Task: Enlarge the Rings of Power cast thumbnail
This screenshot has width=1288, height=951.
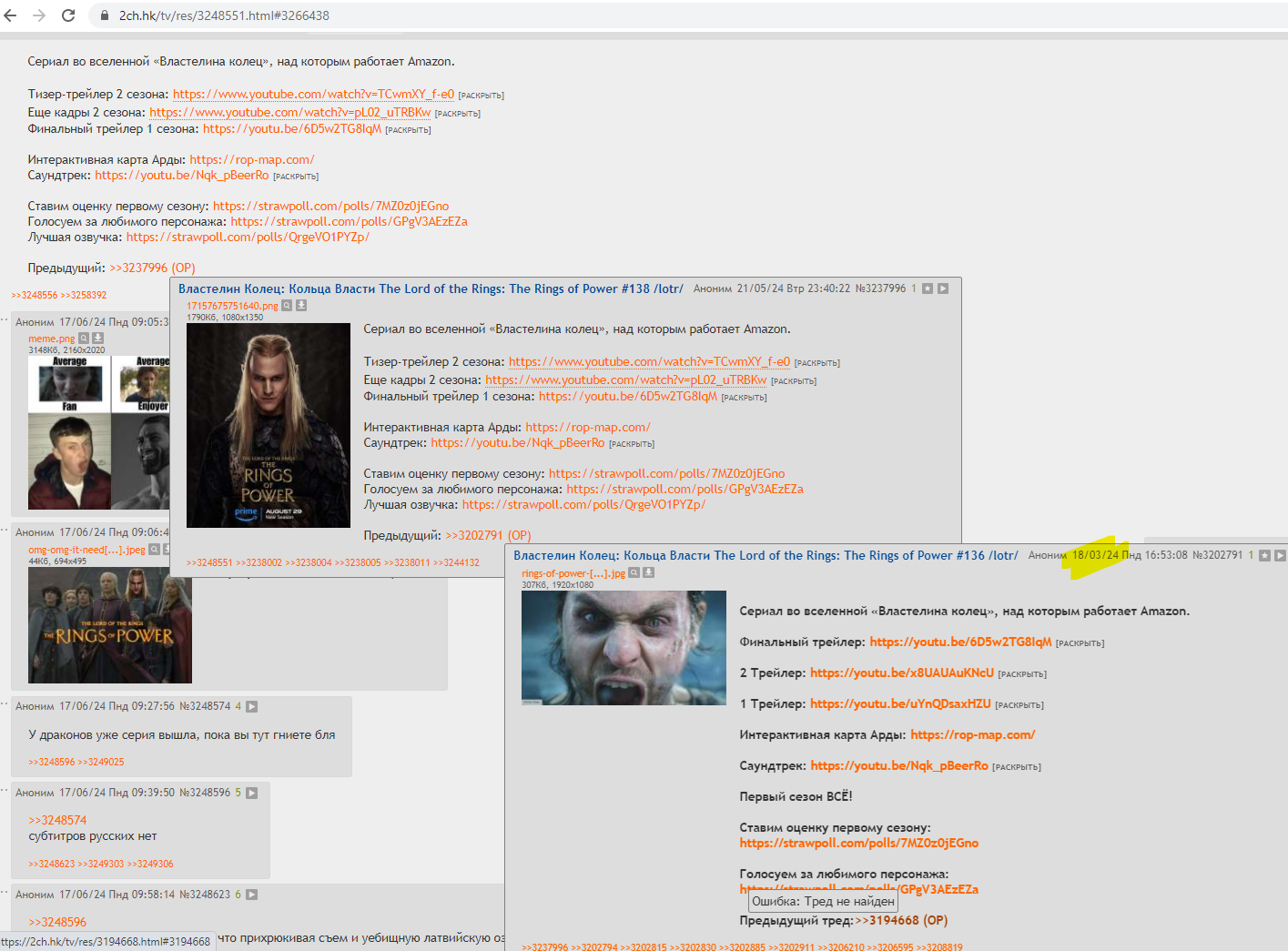Action: 110,625
